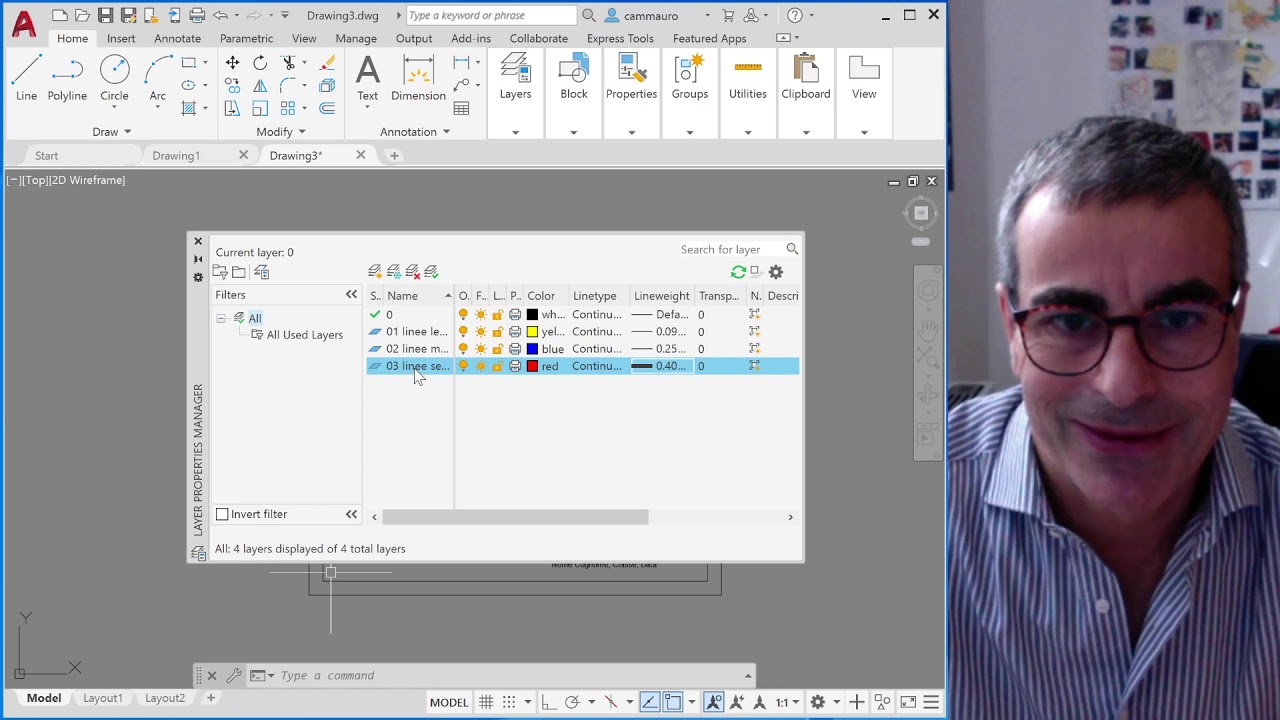1280x720 pixels.
Task: Open the Annotate ribbon tab
Action: pos(177,38)
